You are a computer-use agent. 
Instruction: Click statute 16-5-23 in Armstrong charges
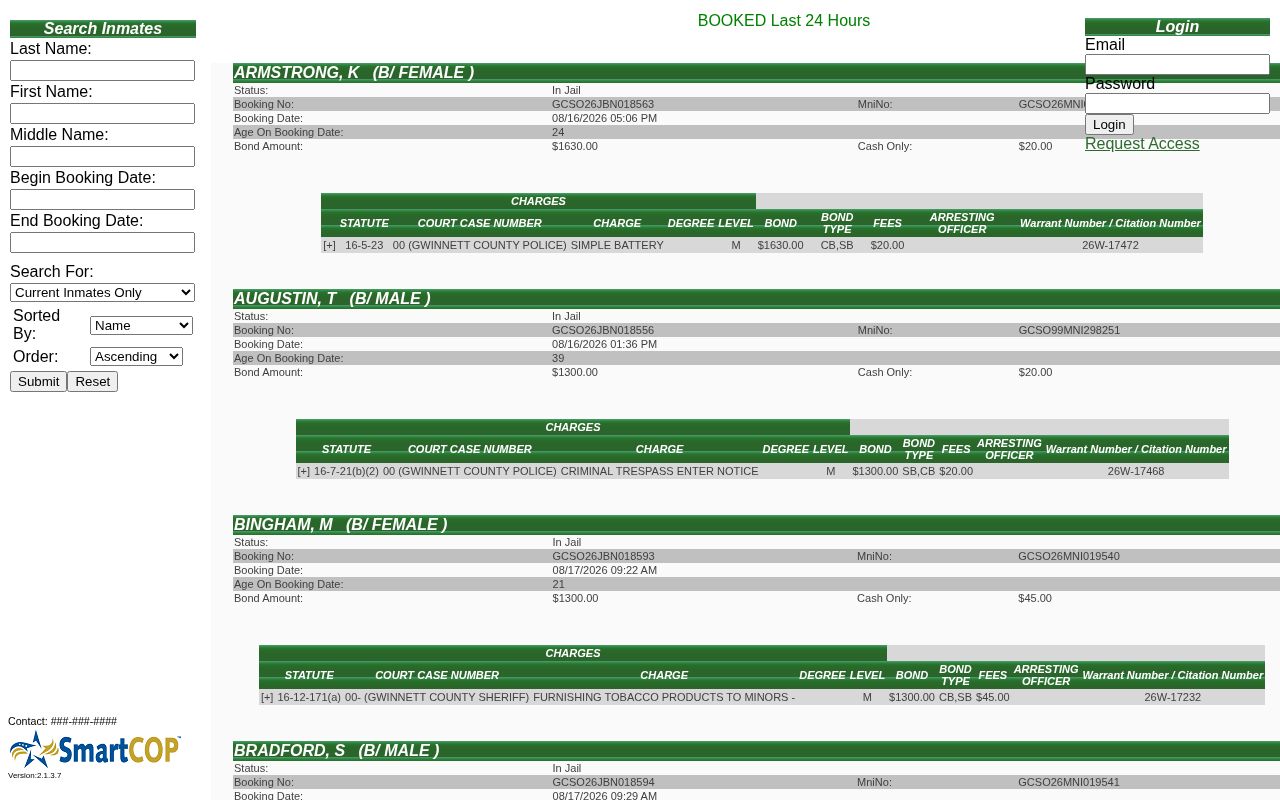point(364,245)
